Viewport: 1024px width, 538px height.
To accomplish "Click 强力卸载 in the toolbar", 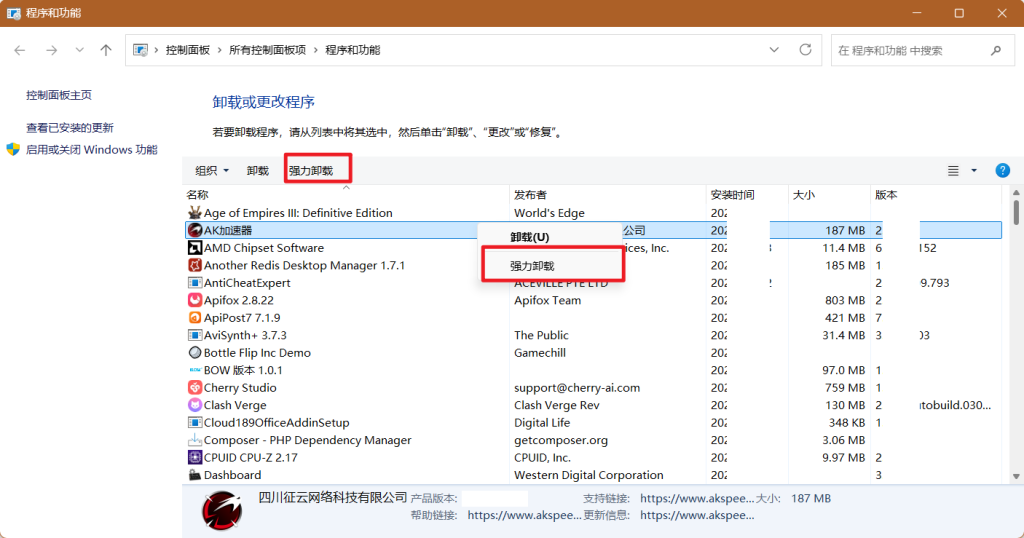I will 311,170.
